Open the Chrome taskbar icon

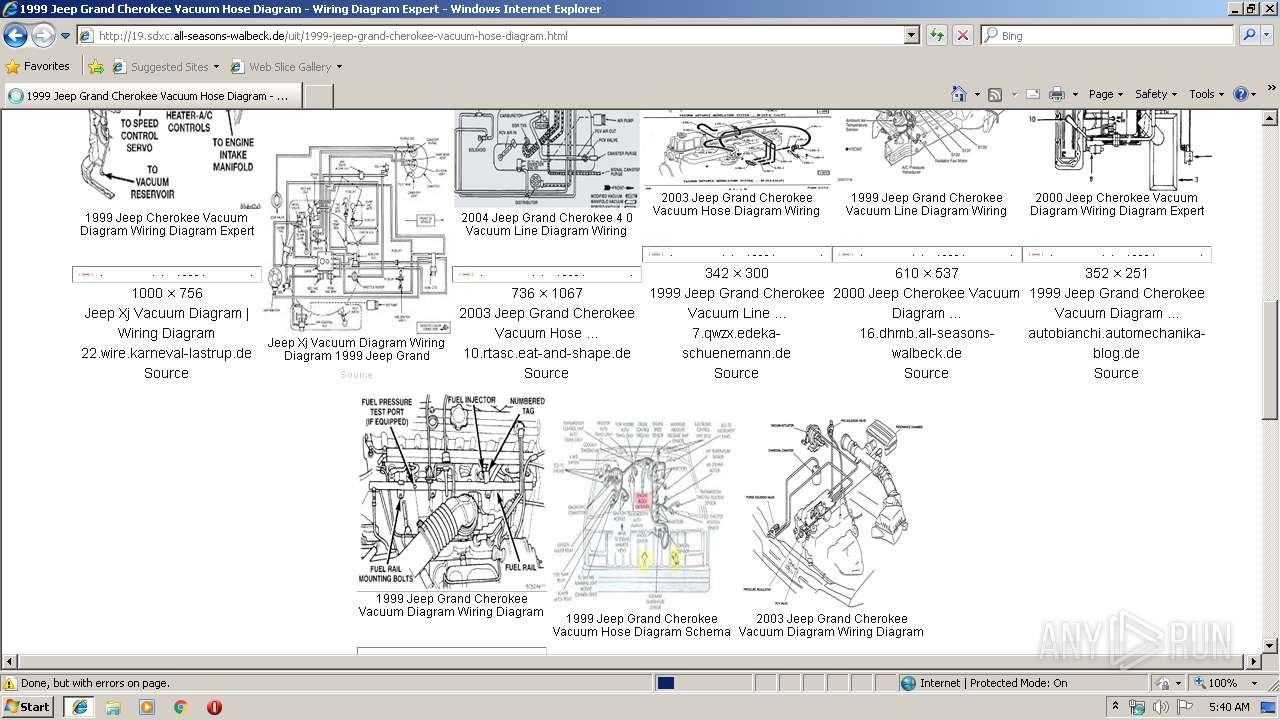click(181, 707)
